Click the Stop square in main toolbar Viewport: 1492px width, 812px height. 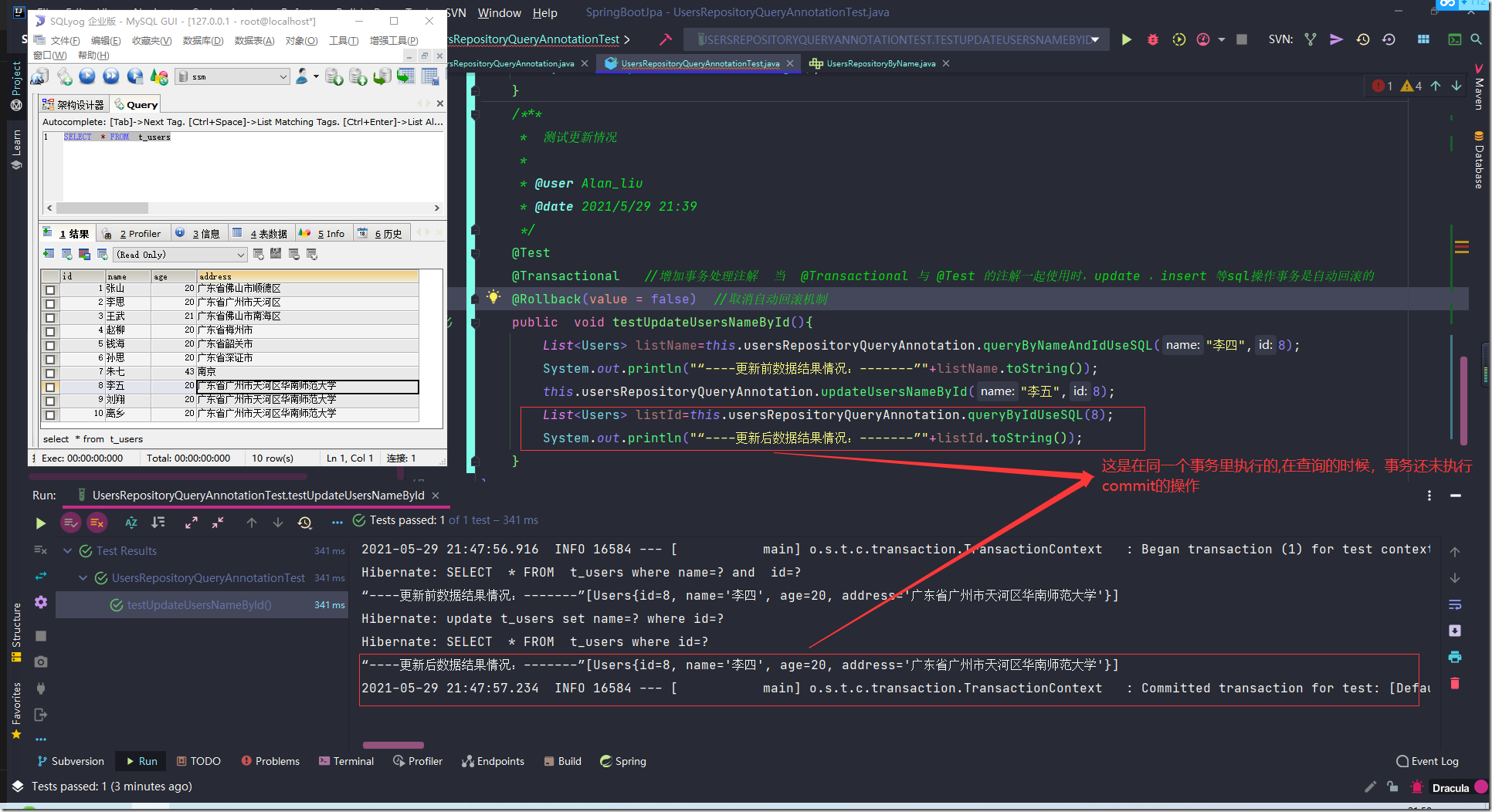pos(1241,39)
